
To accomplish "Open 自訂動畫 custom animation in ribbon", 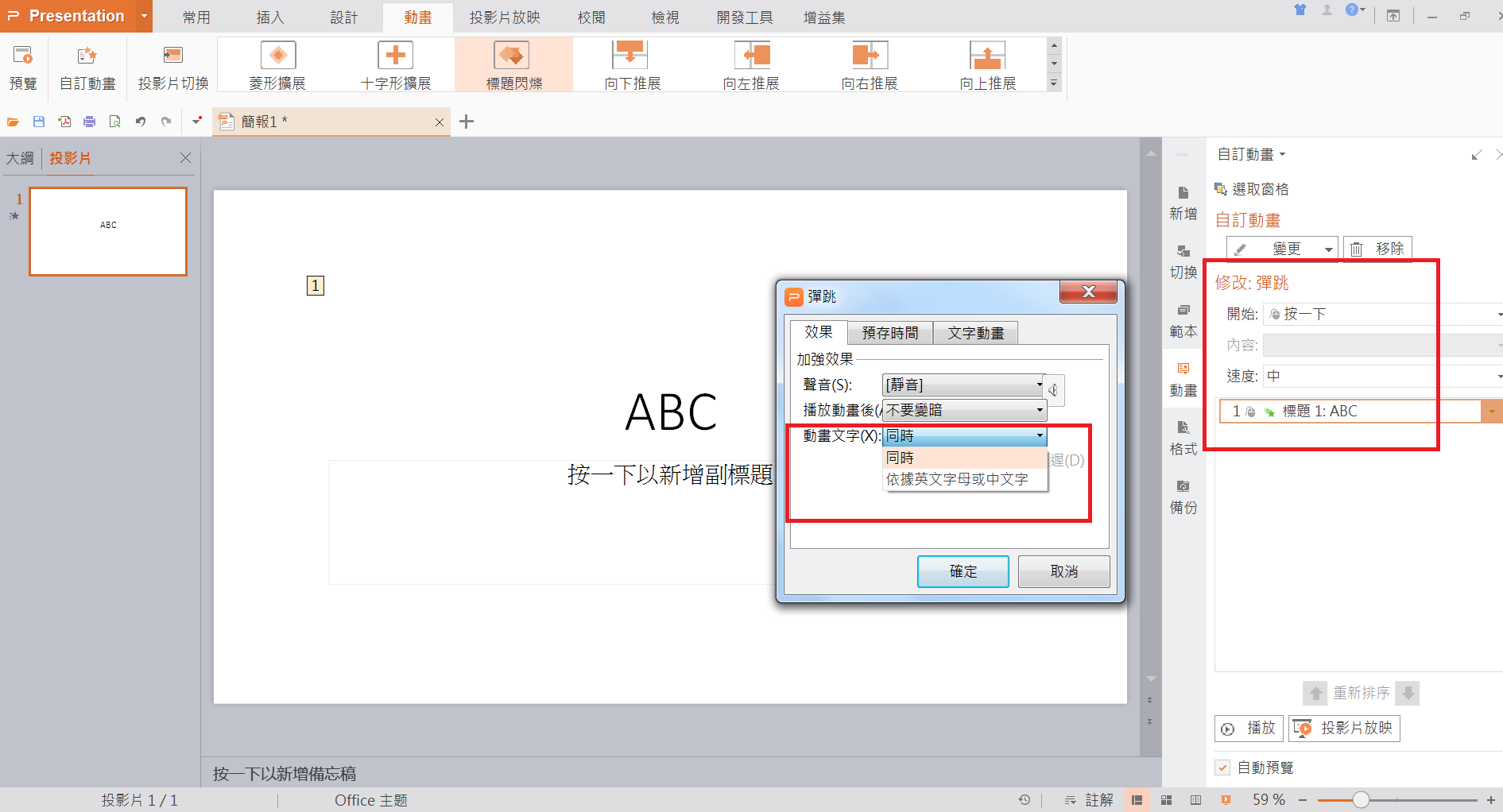I will pos(87,67).
